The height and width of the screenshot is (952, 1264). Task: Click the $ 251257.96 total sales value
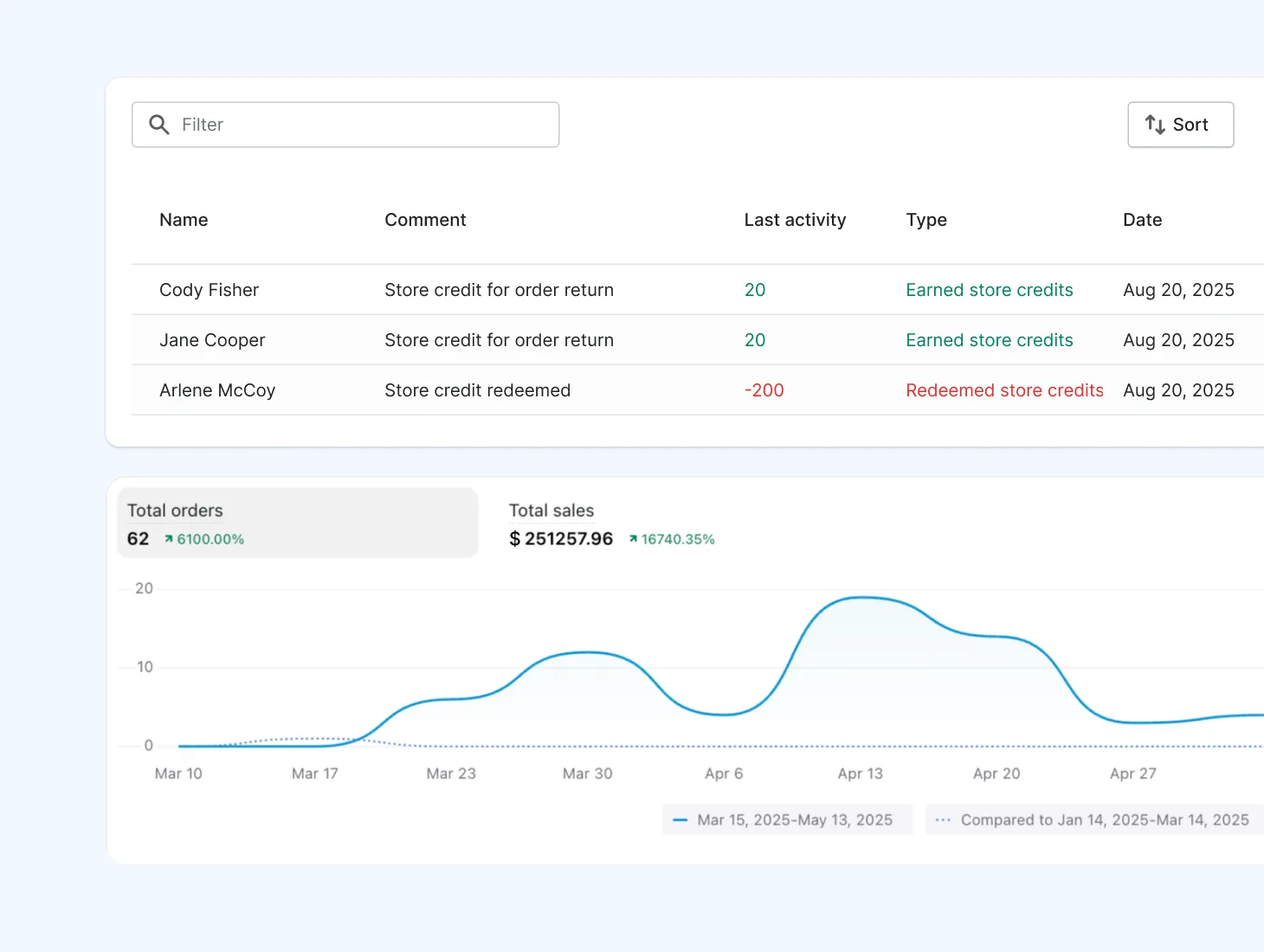pos(561,538)
